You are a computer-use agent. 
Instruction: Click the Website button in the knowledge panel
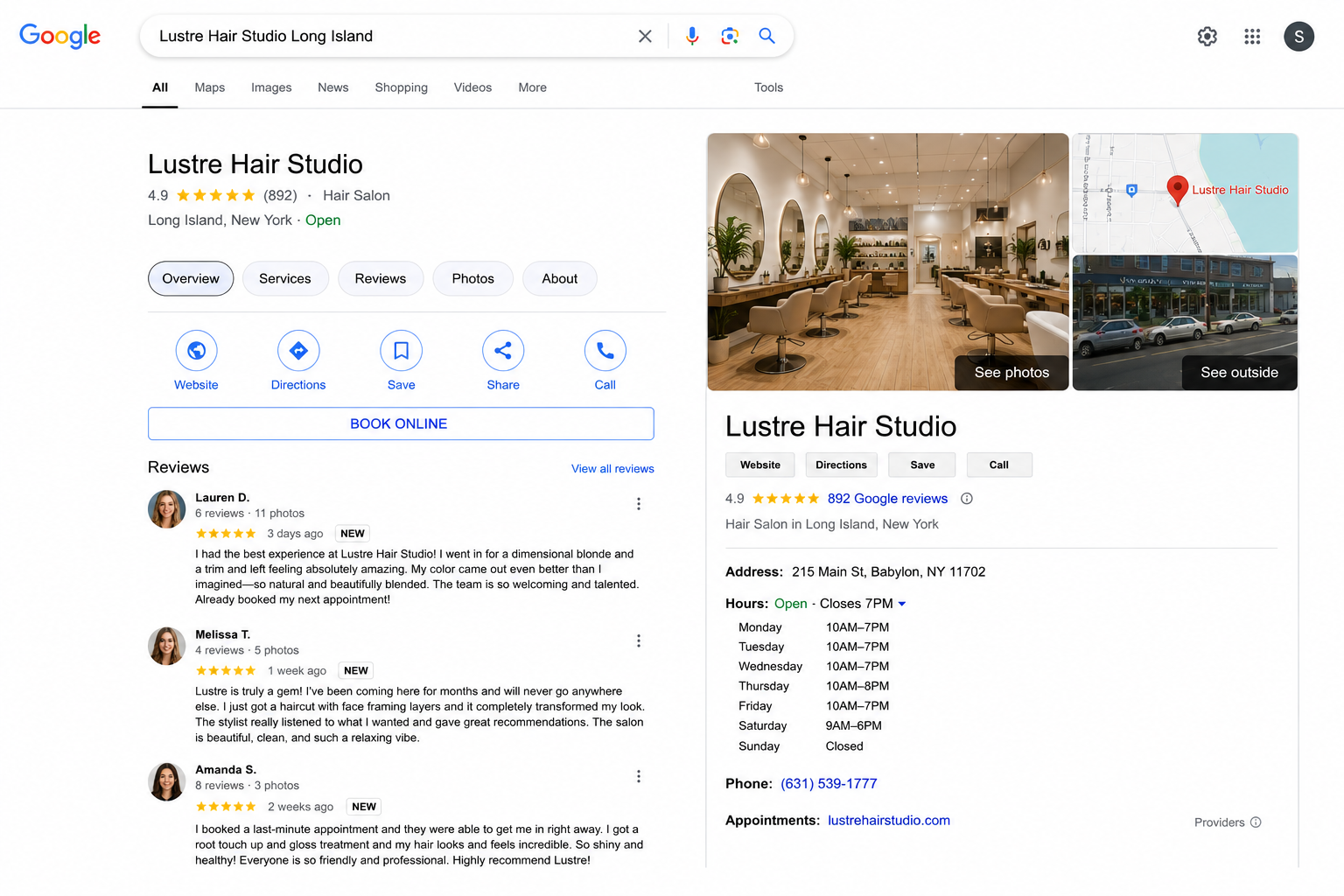click(760, 465)
